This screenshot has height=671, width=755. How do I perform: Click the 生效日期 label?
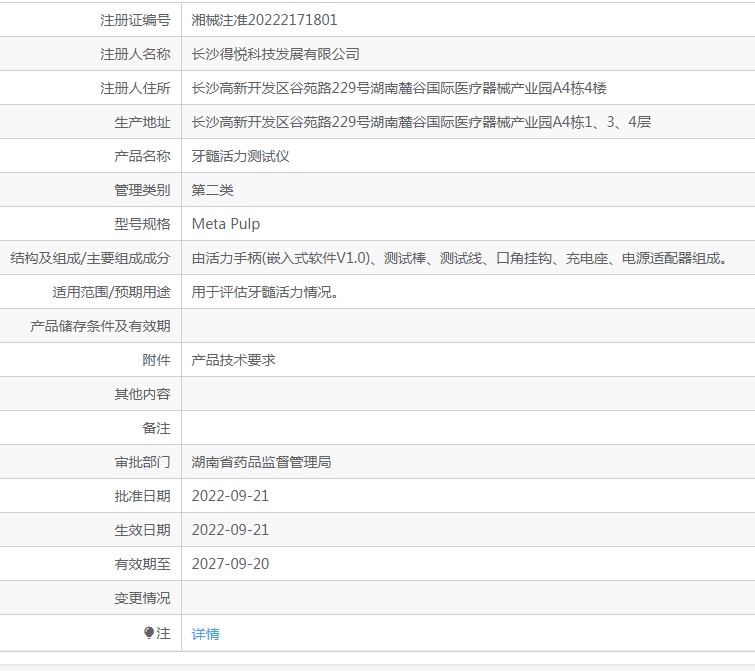coord(143,530)
